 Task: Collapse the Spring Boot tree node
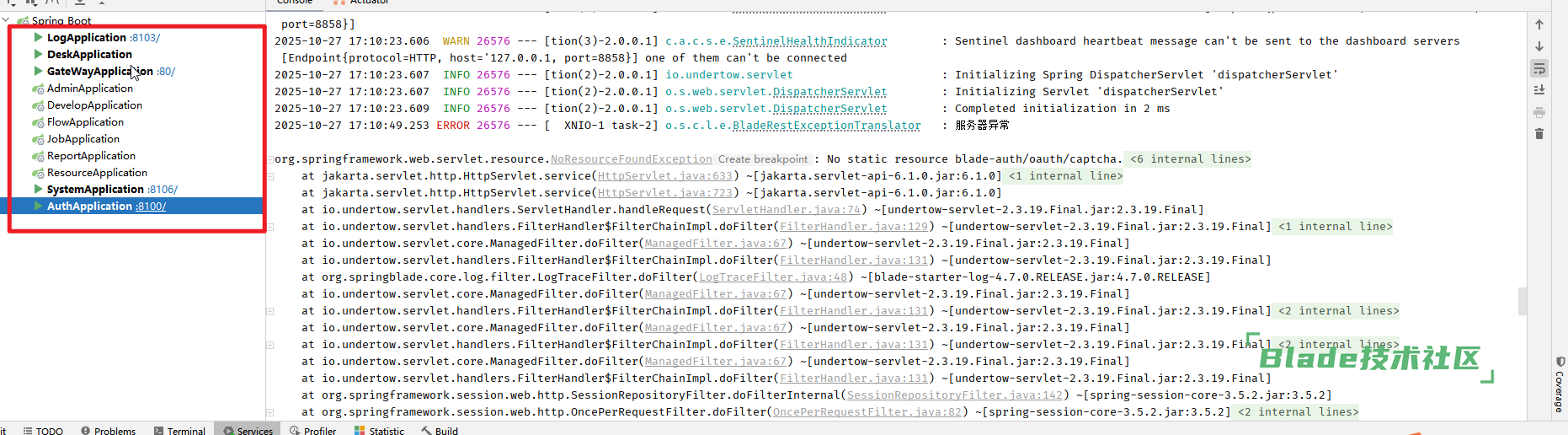tap(7, 20)
